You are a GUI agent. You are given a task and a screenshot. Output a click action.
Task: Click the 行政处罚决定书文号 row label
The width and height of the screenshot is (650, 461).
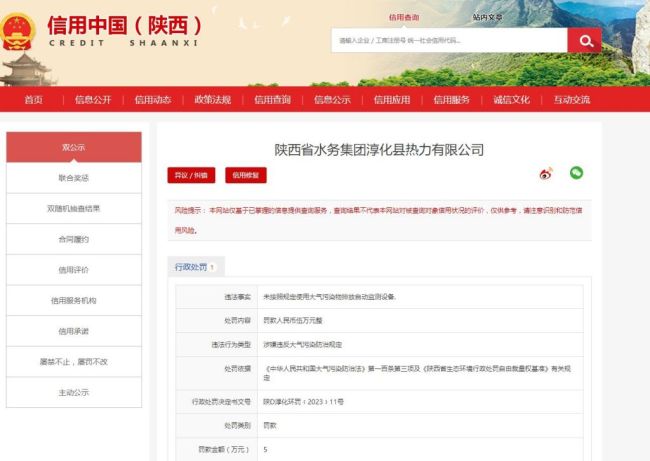(x=221, y=402)
